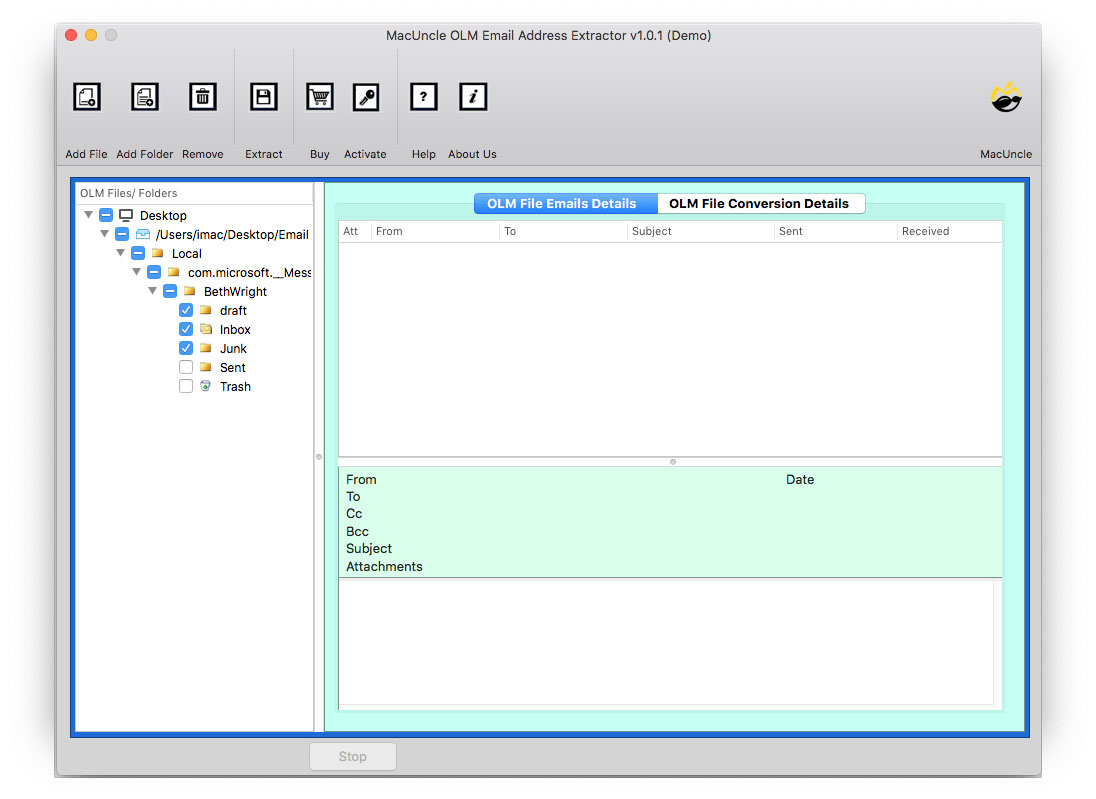Uncheck the Junk folder checkbox

(x=186, y=347)
